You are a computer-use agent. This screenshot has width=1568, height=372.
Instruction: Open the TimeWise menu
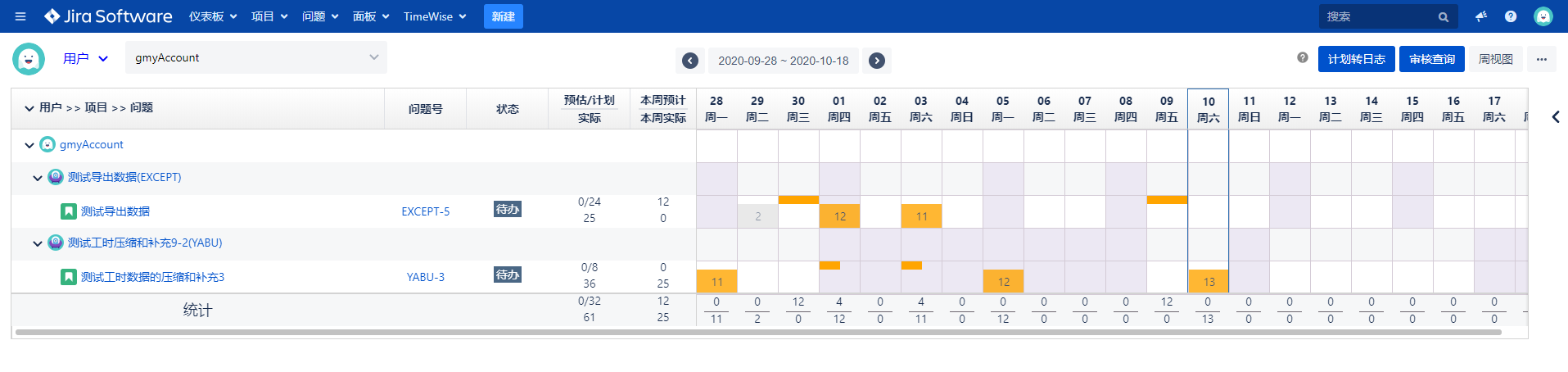pyautogui.click(x=434, y=16)
